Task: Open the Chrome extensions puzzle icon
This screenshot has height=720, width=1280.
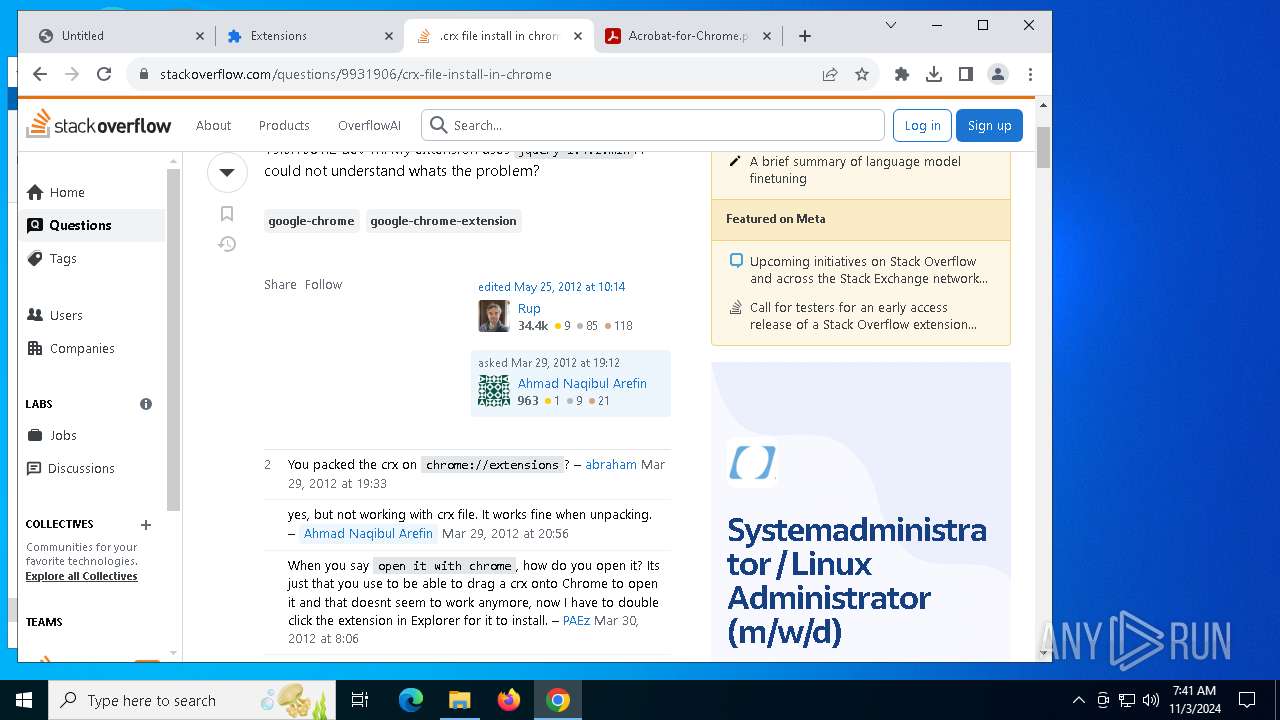Action: (902, 74)
